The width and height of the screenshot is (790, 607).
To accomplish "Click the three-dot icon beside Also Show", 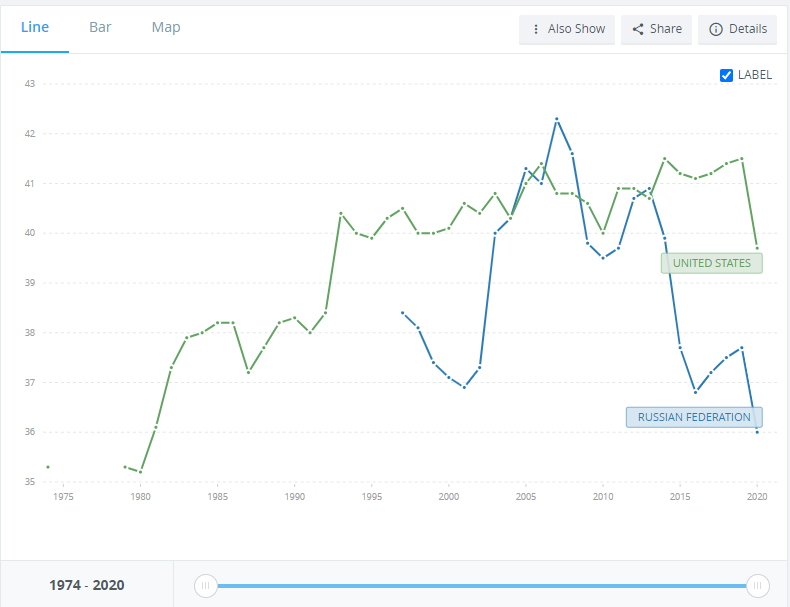I will pyautogui.click(x=536, y=29).
